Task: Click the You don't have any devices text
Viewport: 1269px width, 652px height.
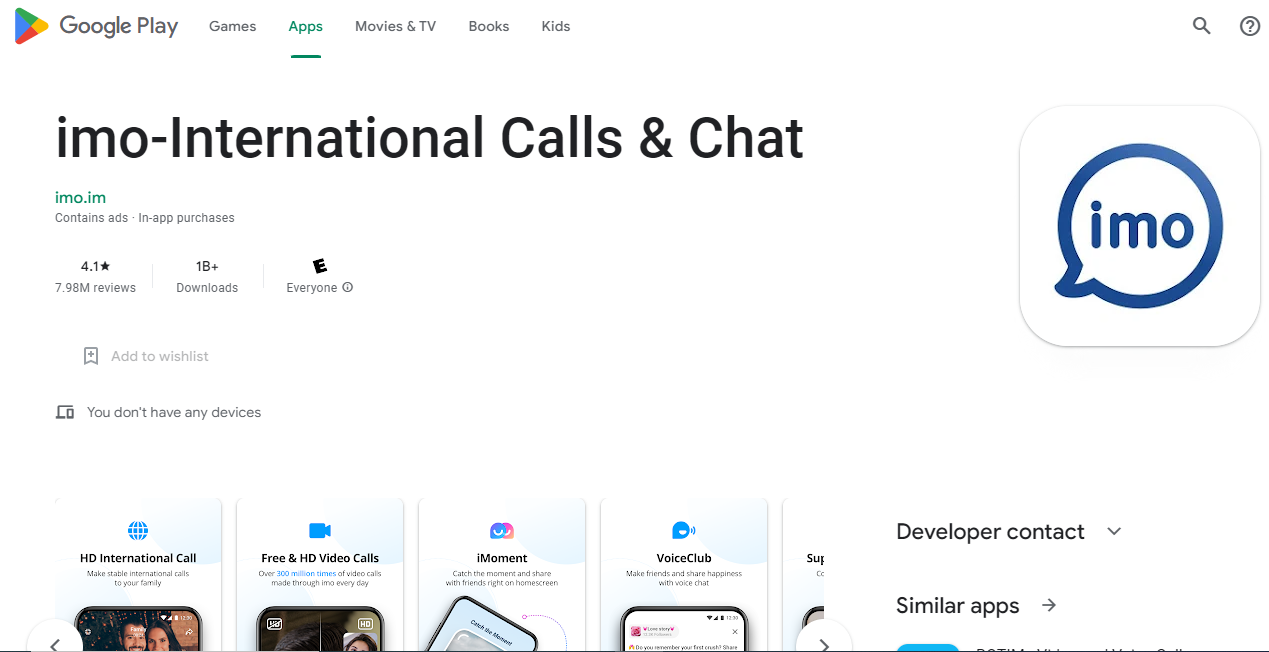Action: tap(174, 412)
